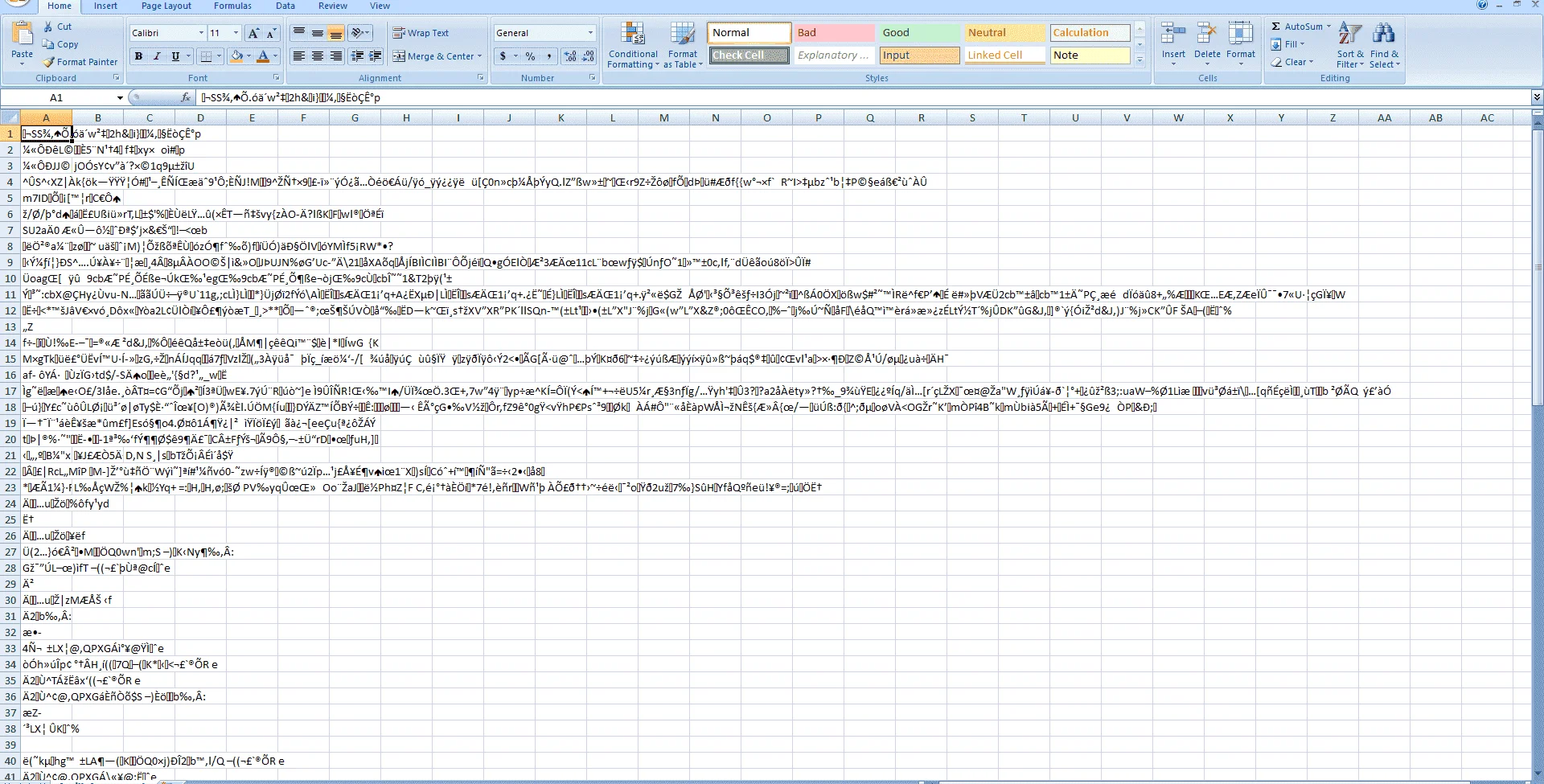This screenshot has width=1544, height=784.
Task: Decrease decimal places
Action: coord(589,56)
